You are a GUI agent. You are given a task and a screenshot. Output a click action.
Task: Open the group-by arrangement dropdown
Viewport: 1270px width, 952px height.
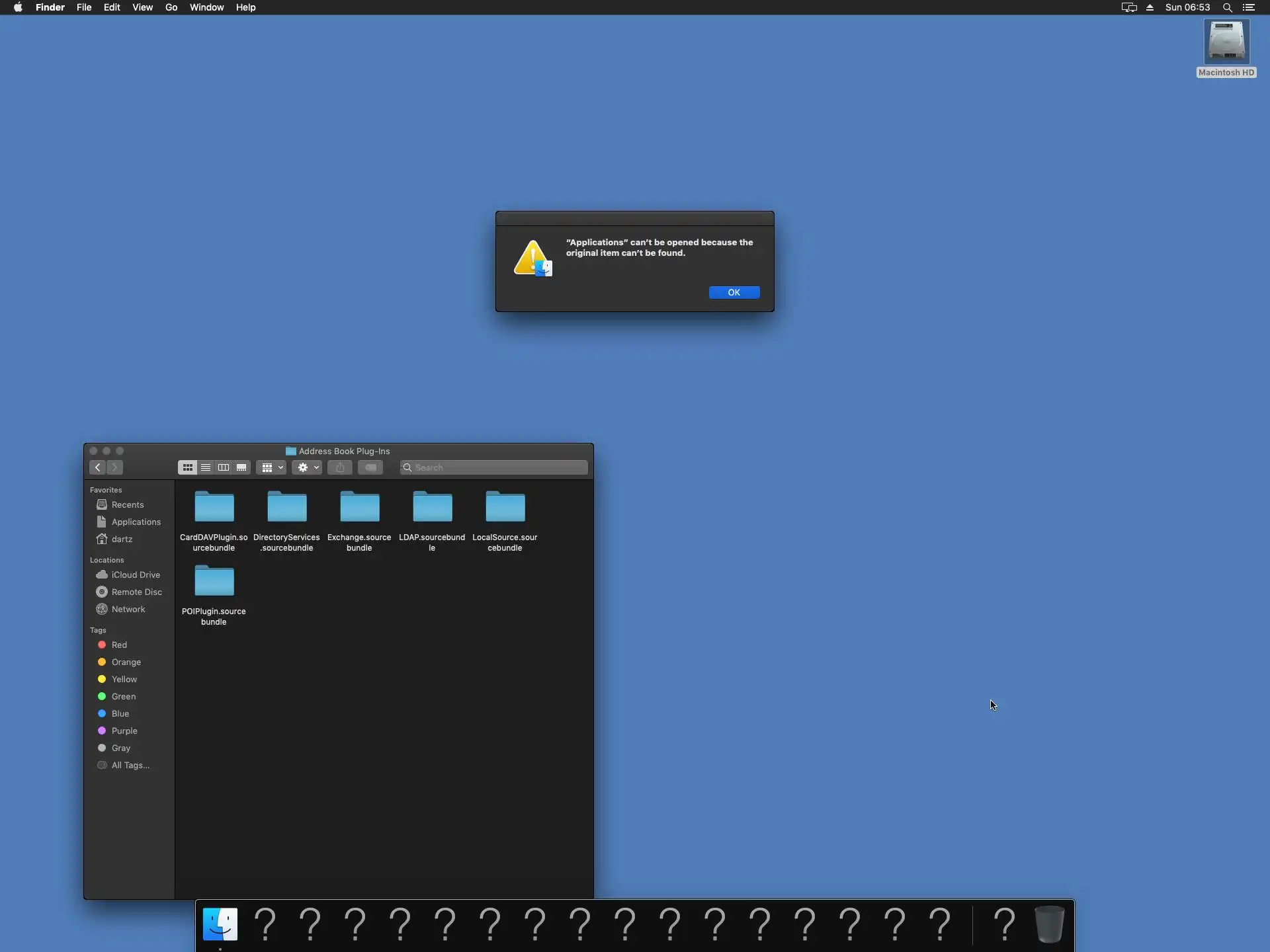coord(271,467)
